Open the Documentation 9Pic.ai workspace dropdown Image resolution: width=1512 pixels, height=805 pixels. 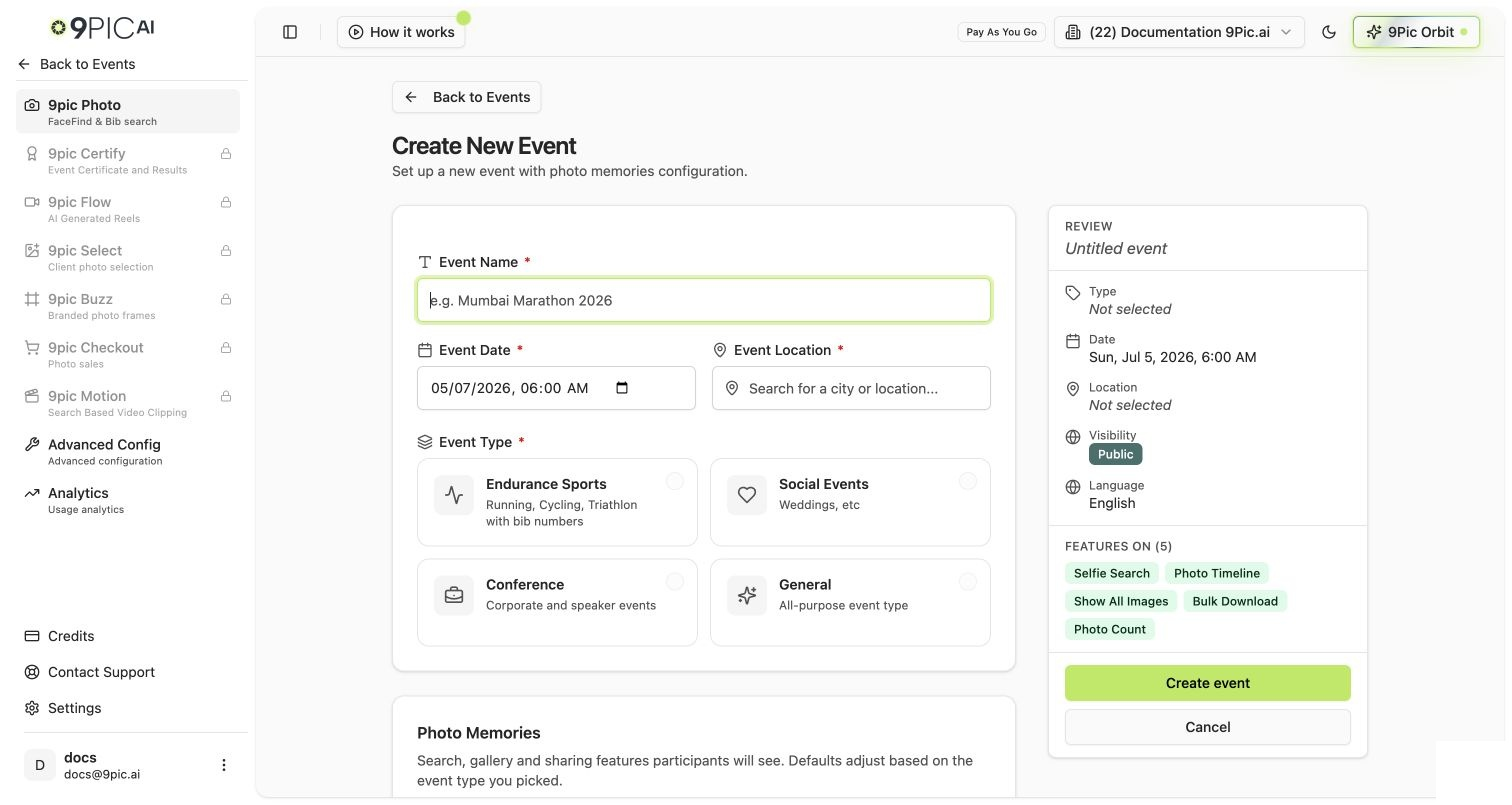(1179, 32)
